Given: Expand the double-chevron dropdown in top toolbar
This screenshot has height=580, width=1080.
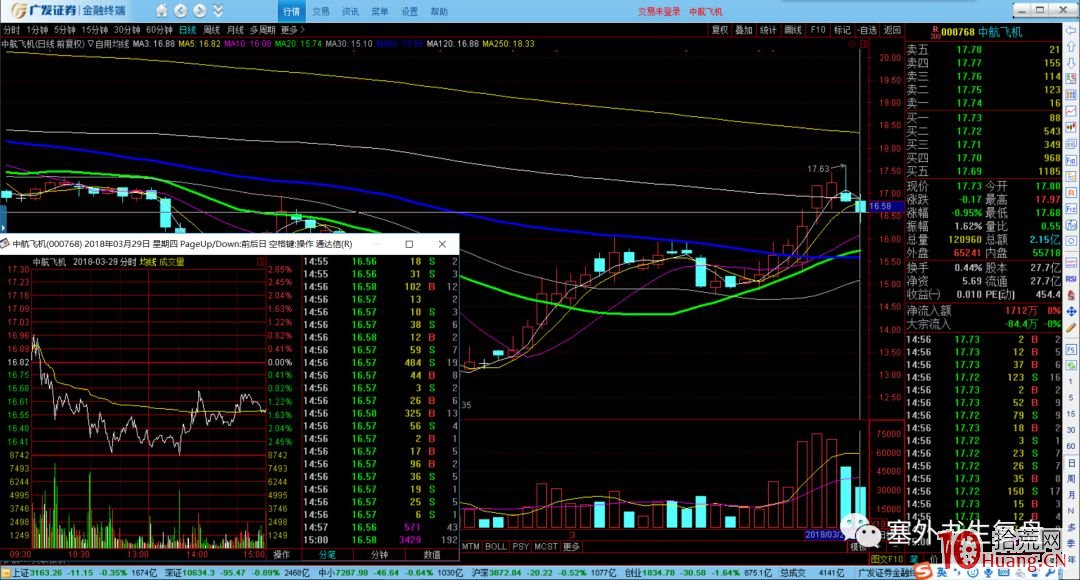Looking at the screenshot, I should pyautogui.click(x=218, y=10).
